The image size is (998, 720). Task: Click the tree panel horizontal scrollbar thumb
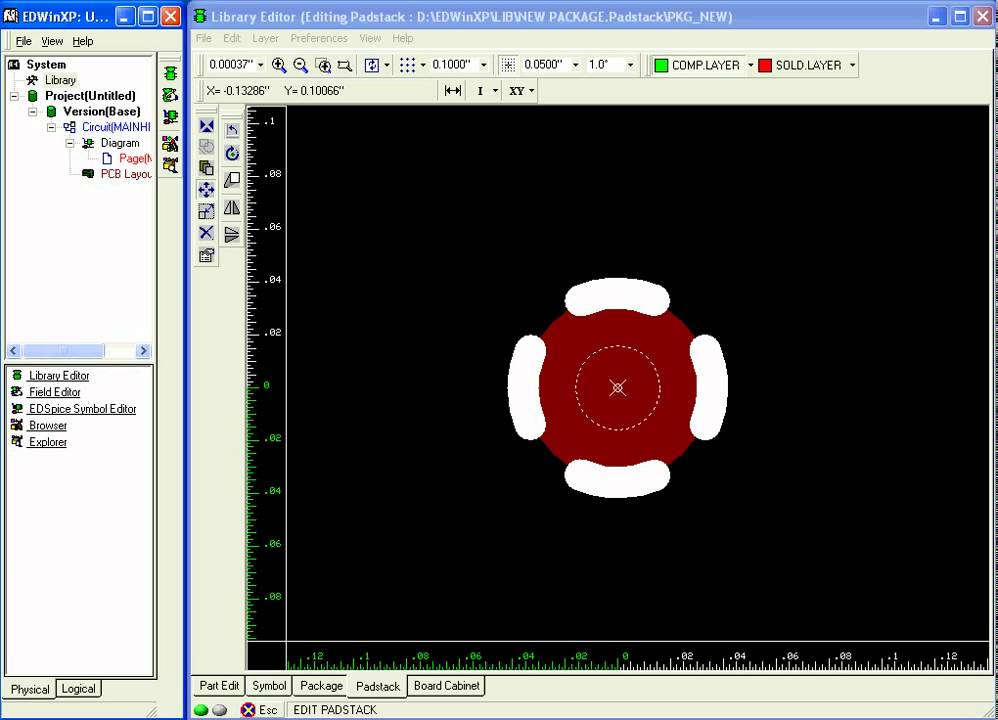(64, 351)
